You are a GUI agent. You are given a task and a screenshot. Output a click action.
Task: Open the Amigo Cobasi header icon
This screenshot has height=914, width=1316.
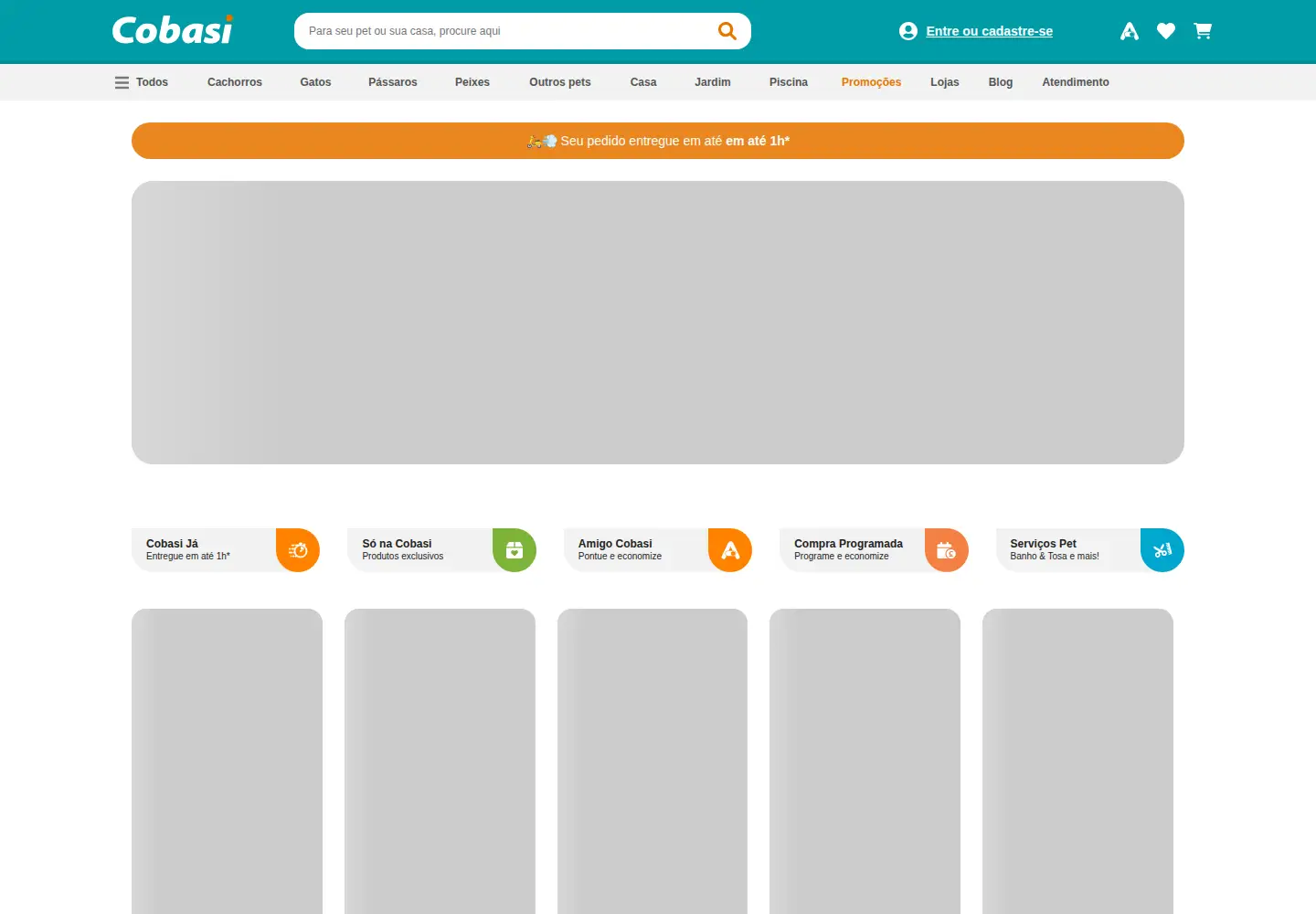(x=1130, y=31)
